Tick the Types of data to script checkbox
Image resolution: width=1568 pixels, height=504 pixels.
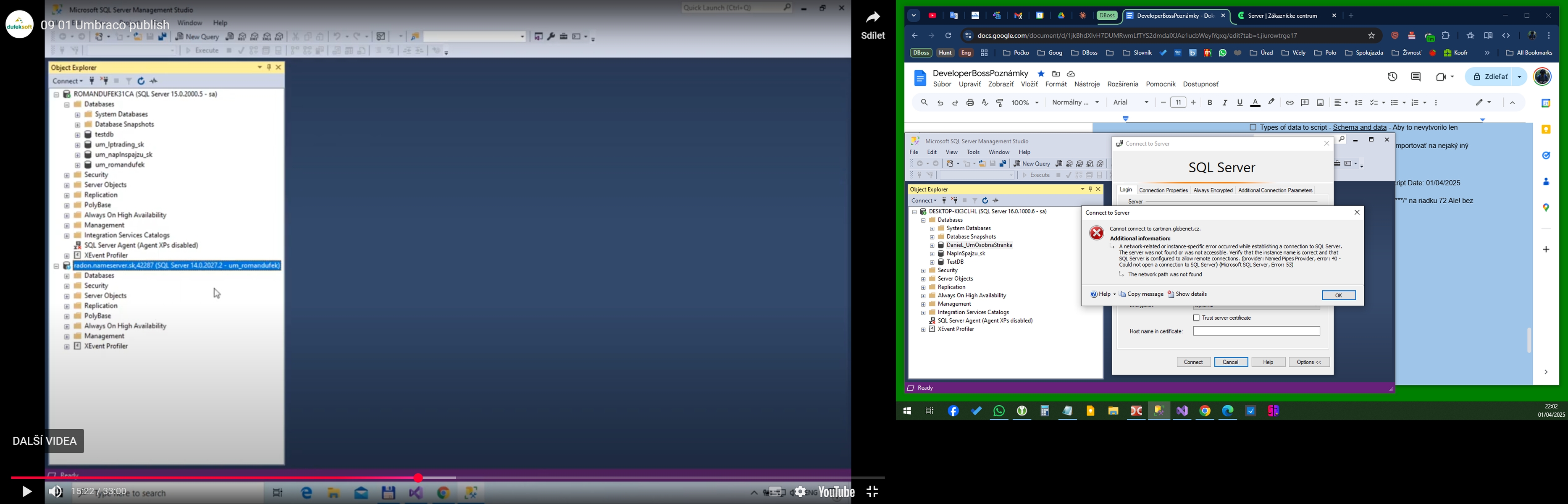(x=1253, y=127)
